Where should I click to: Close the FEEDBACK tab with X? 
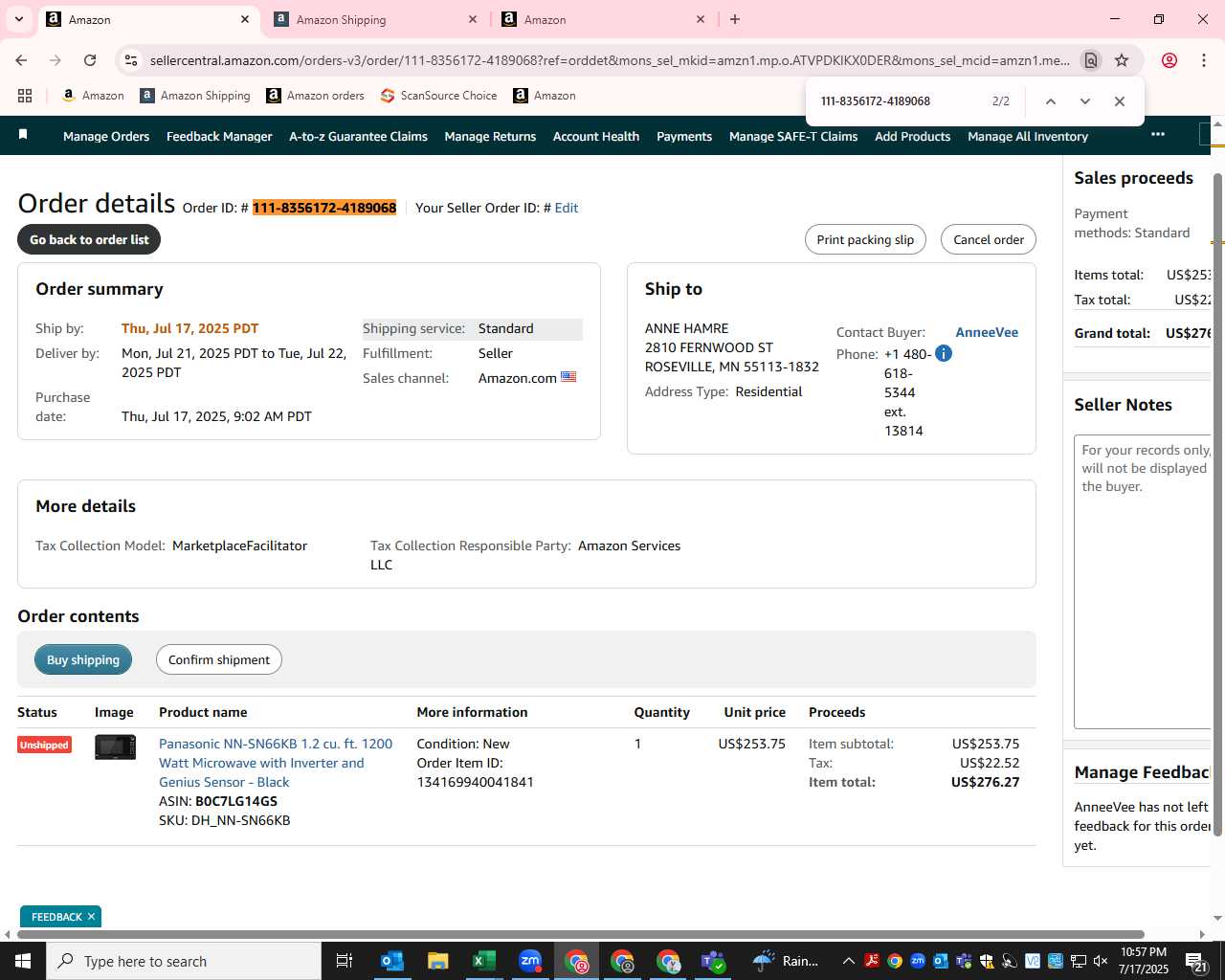[92, 917]
